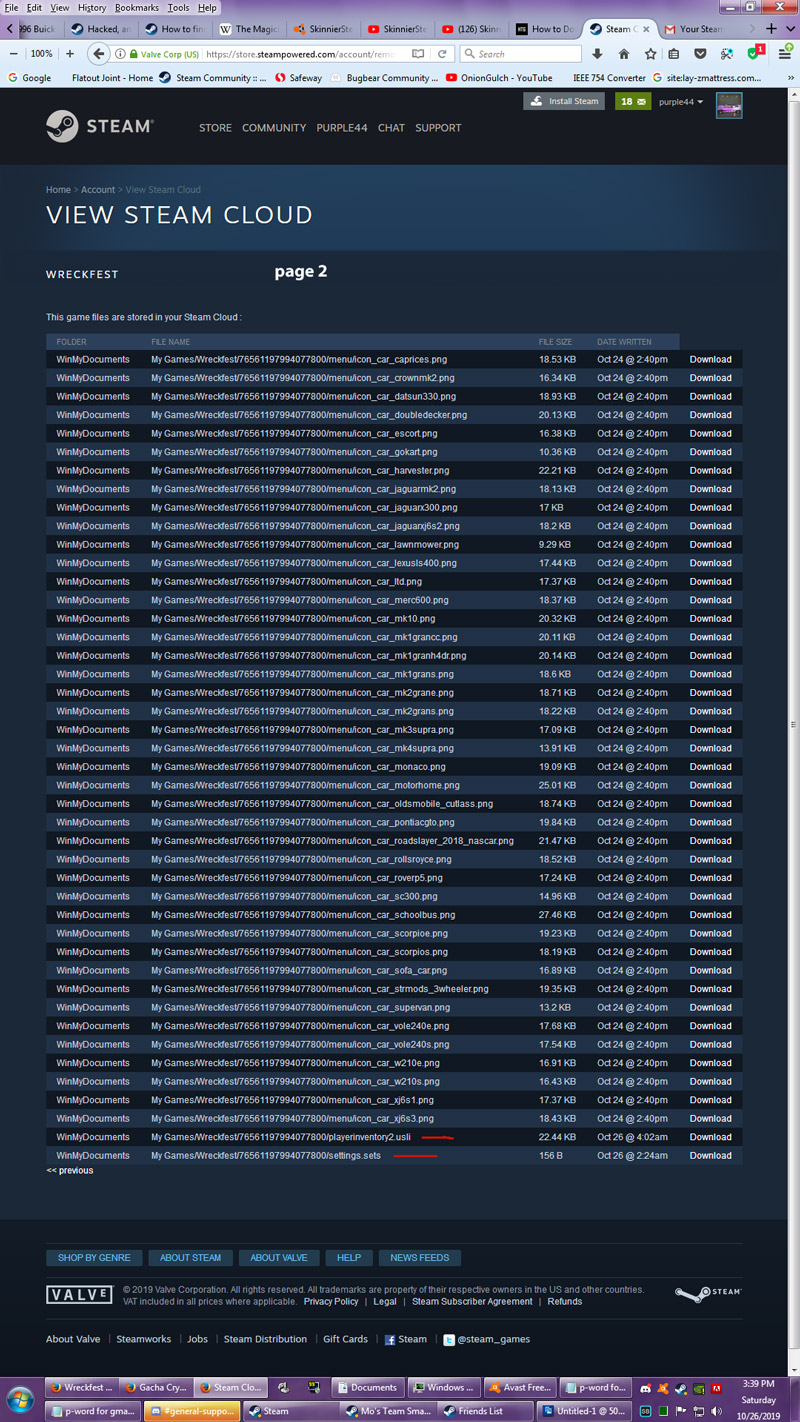The image size is (800, 1422).
Task: Go to the STORE navigation item
Action: click(215, 128)
